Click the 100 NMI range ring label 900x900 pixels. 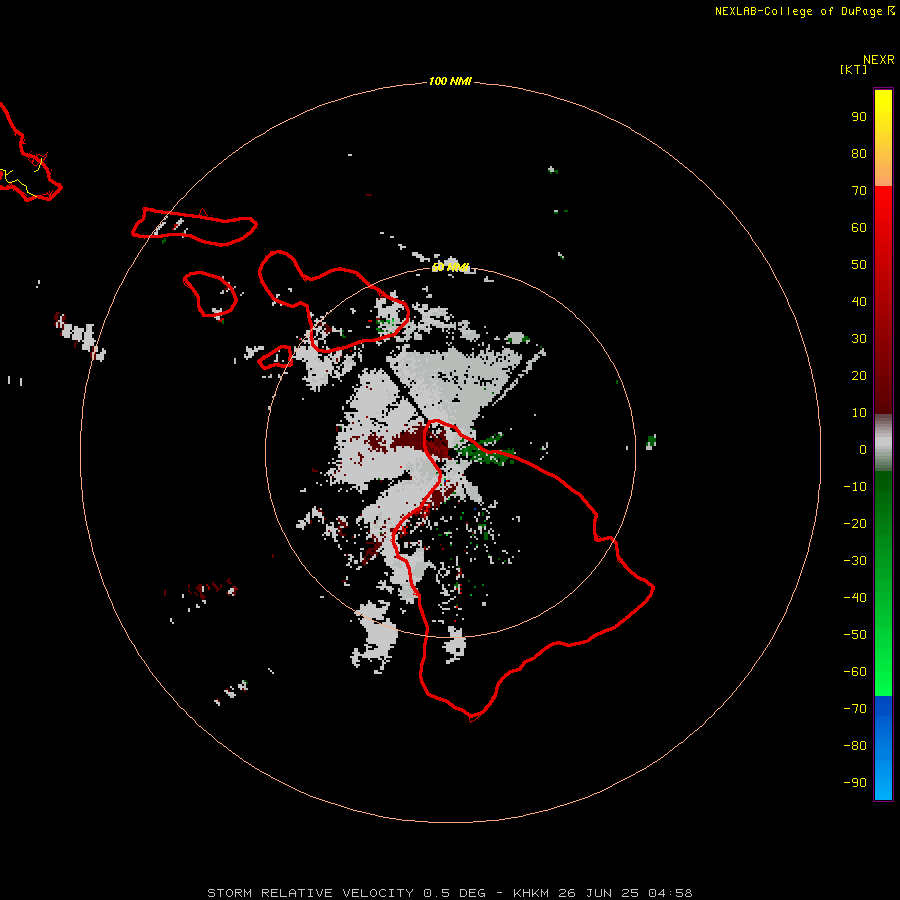pos(449,82)
